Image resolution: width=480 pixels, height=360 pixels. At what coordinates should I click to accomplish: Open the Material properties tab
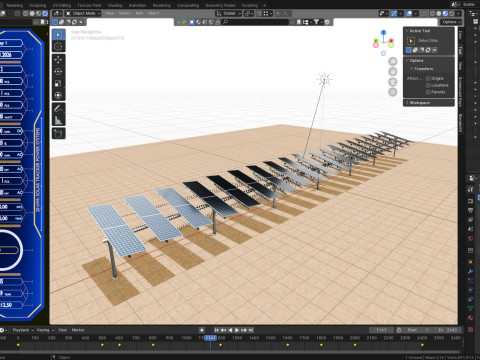[x=470, y=317]
